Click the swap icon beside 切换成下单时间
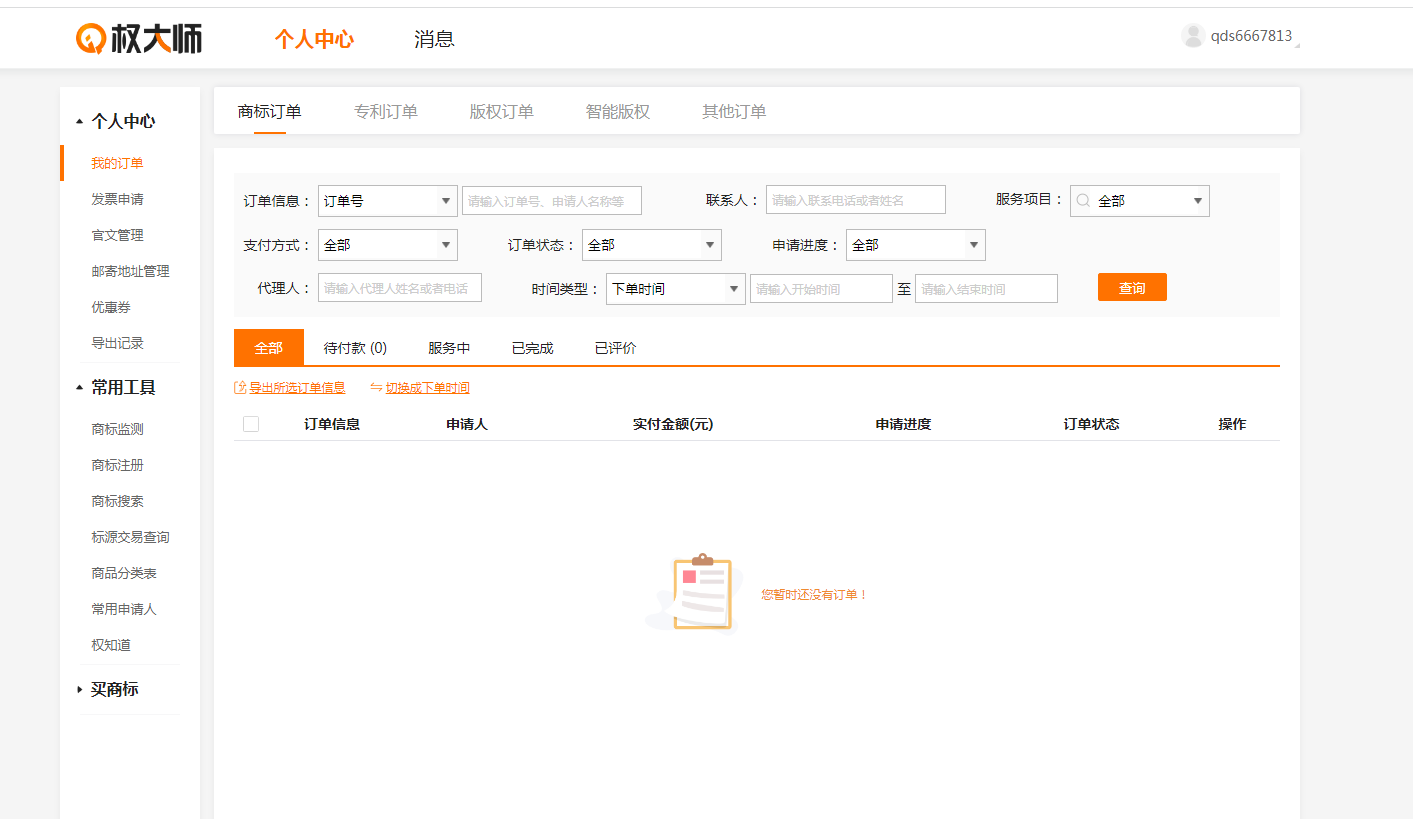 pyautogui.click(x=376, y=388)
